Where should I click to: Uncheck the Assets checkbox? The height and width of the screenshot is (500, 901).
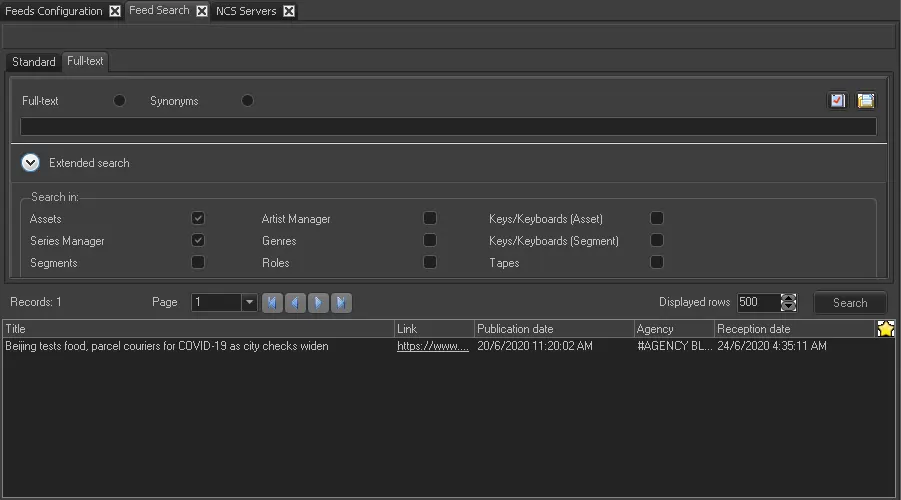click(198, 218)
